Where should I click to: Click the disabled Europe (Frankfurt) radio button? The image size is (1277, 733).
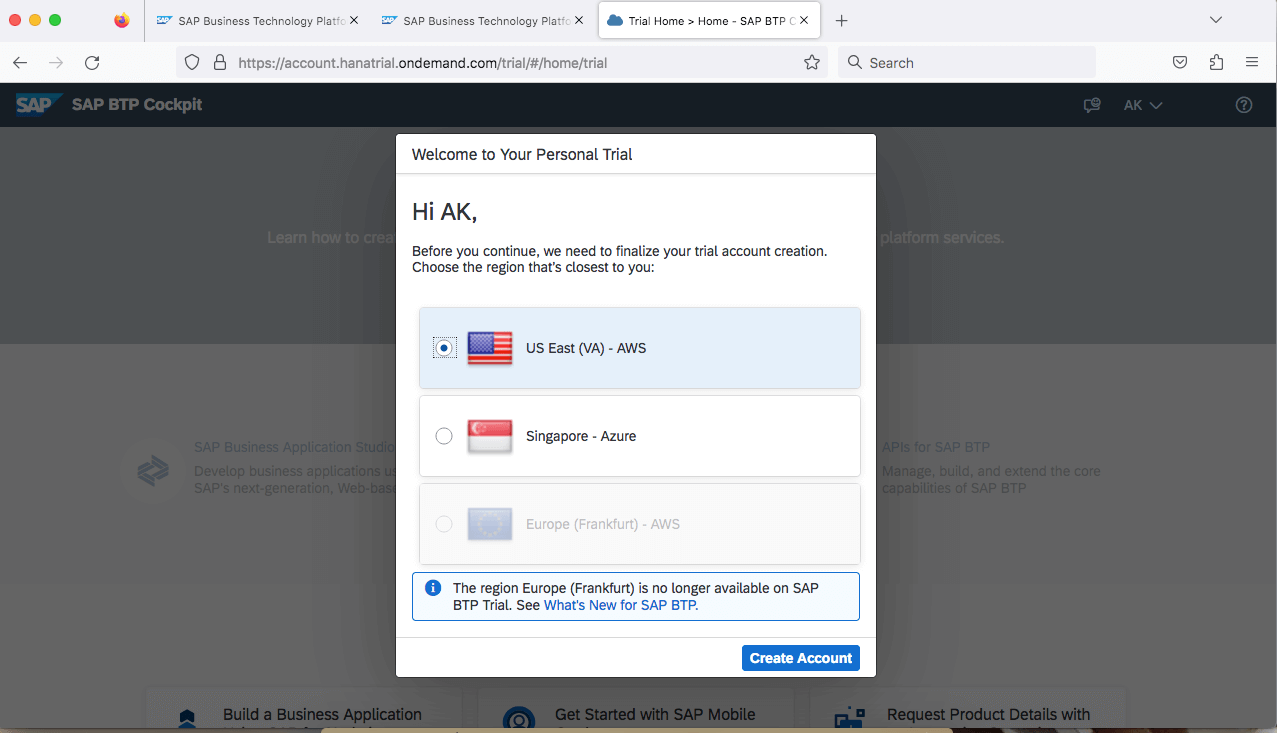[x=443, y=523]
